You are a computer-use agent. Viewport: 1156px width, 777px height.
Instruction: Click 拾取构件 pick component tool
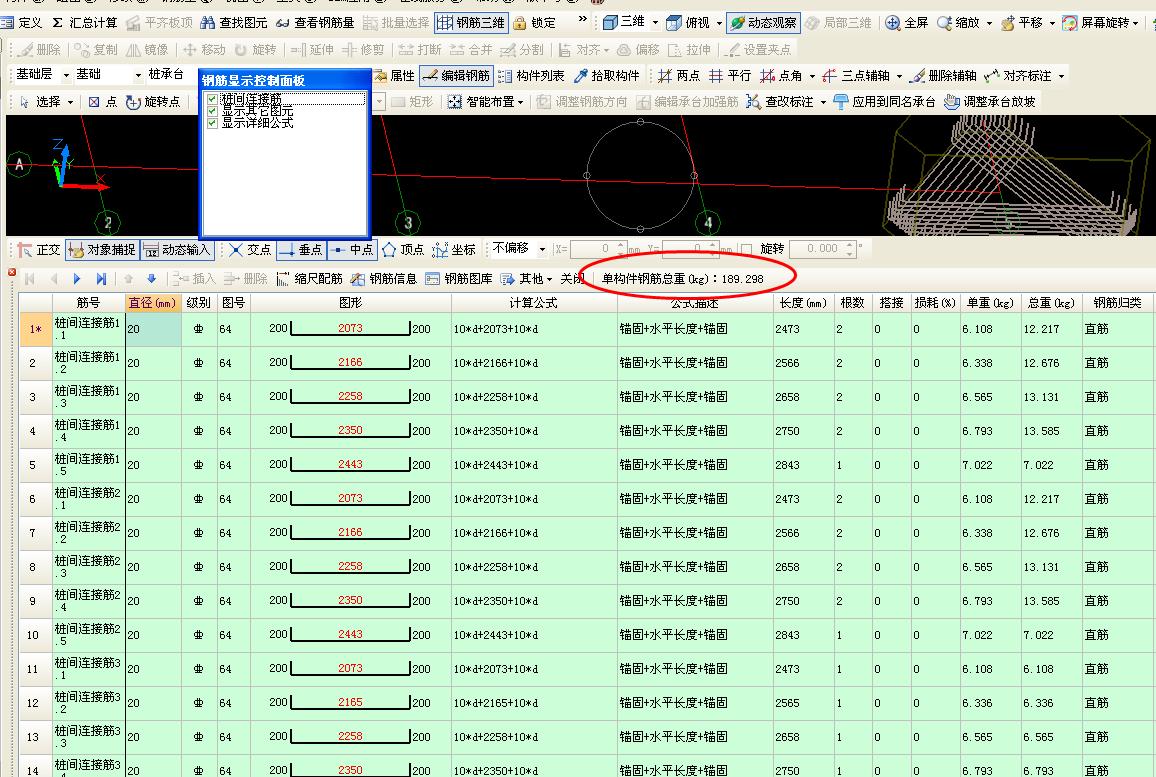tap(607, 75)
